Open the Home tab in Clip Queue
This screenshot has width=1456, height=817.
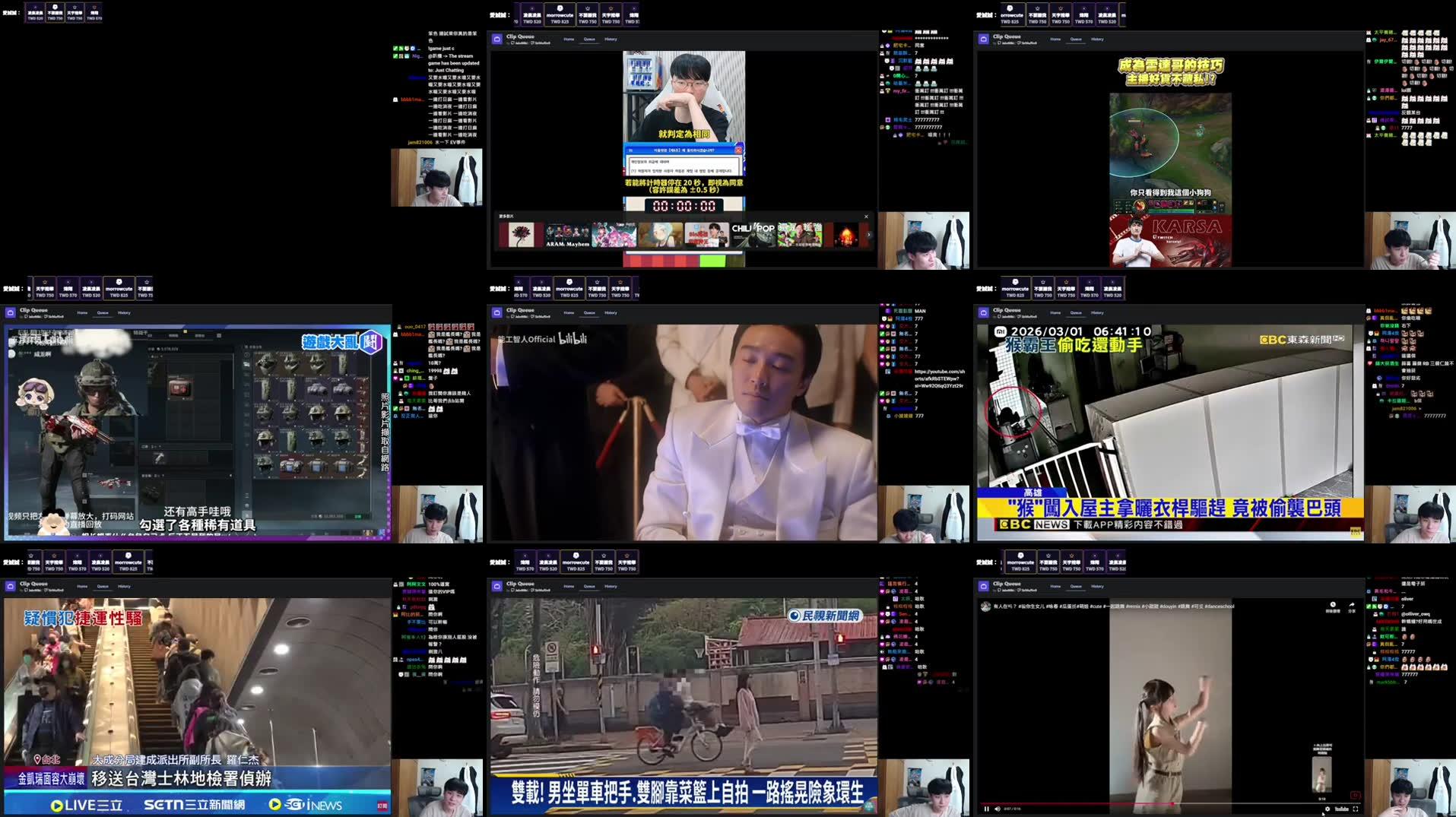(1055, 586)
